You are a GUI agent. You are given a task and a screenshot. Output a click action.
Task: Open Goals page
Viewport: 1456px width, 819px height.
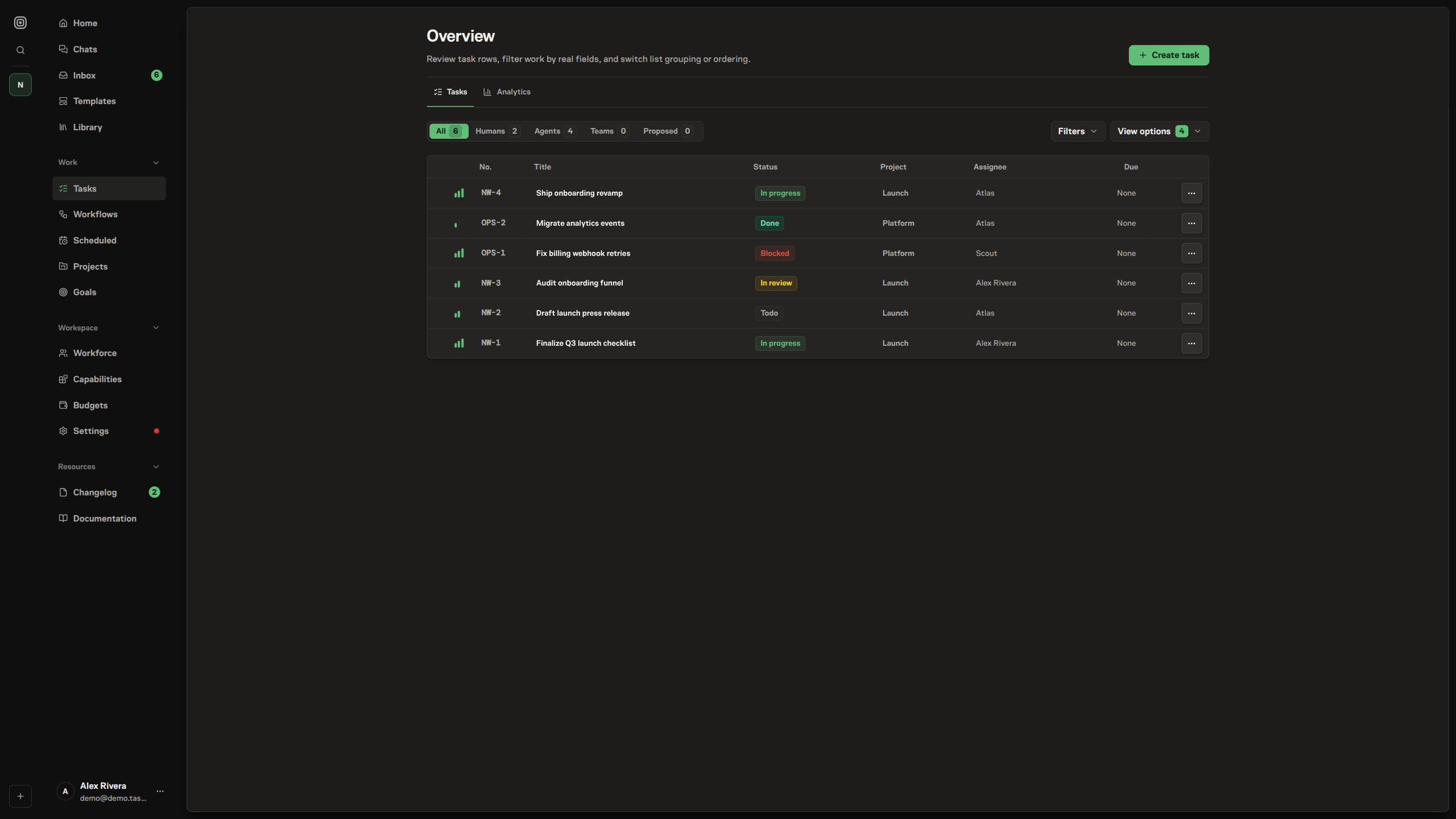point(109,292)
